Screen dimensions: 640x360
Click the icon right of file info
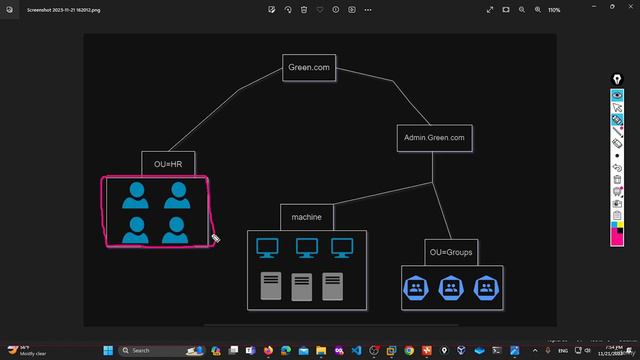[352, 10]
